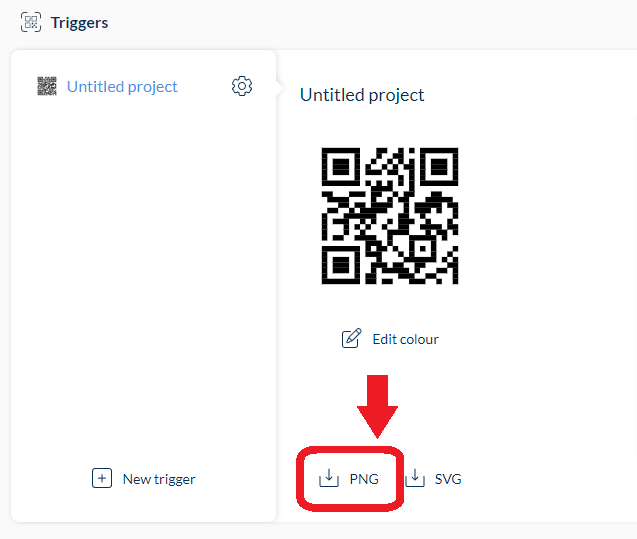Click the Untitled project heading

pos(362,95)
